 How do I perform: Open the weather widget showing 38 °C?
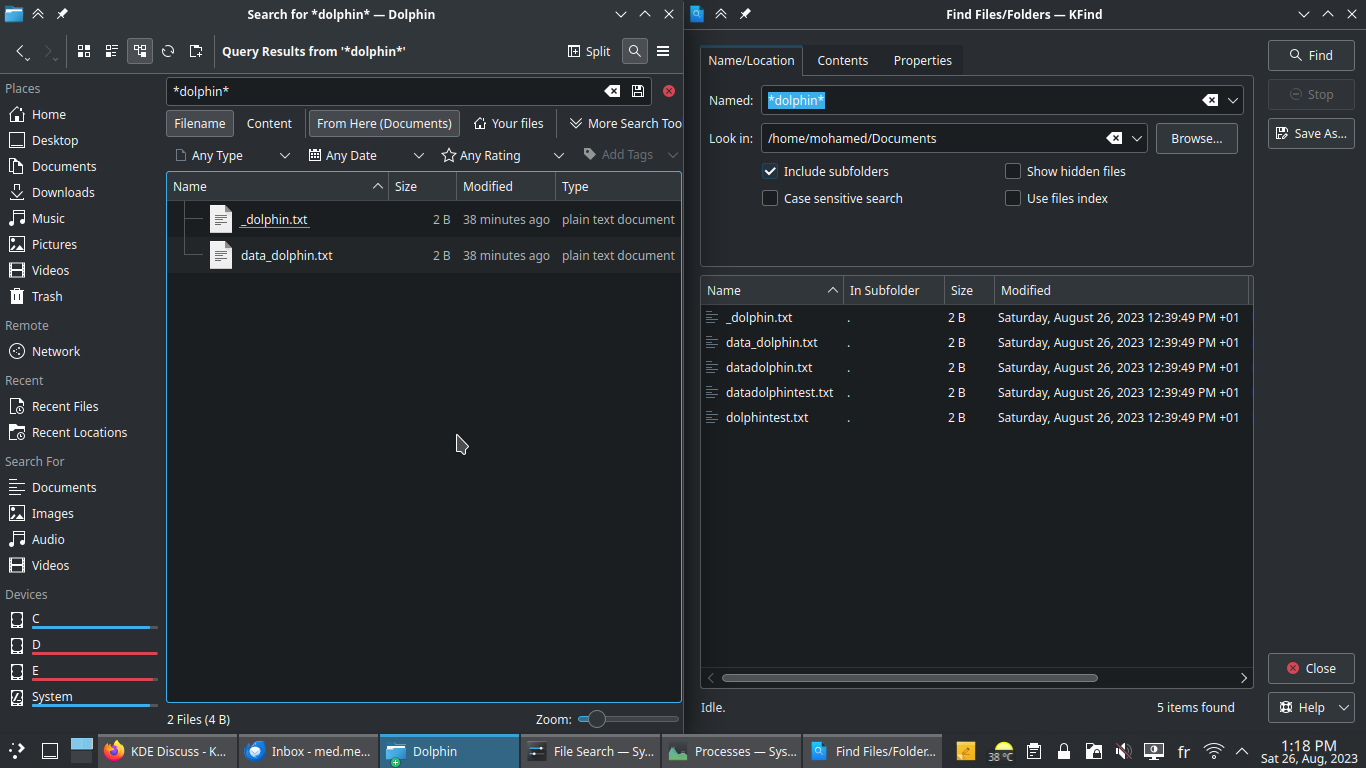pos(1001,751)
